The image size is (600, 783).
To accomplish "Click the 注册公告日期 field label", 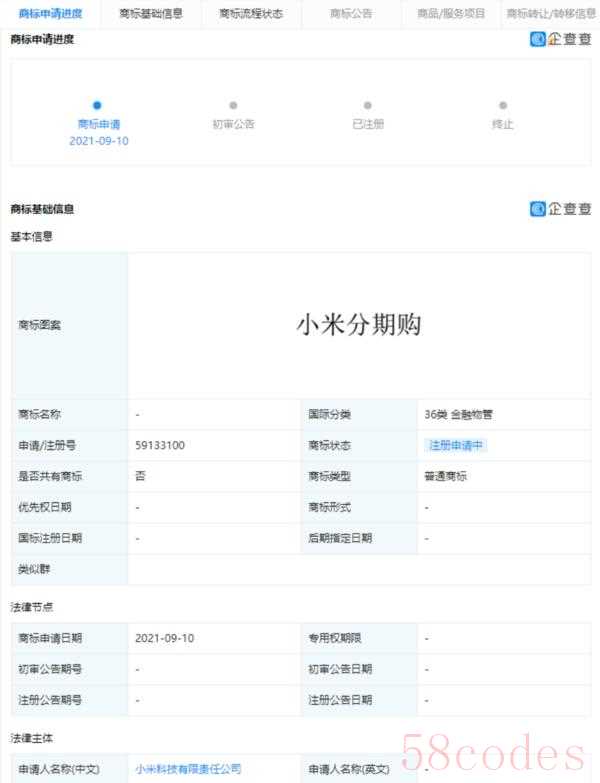I will [340, 700].
